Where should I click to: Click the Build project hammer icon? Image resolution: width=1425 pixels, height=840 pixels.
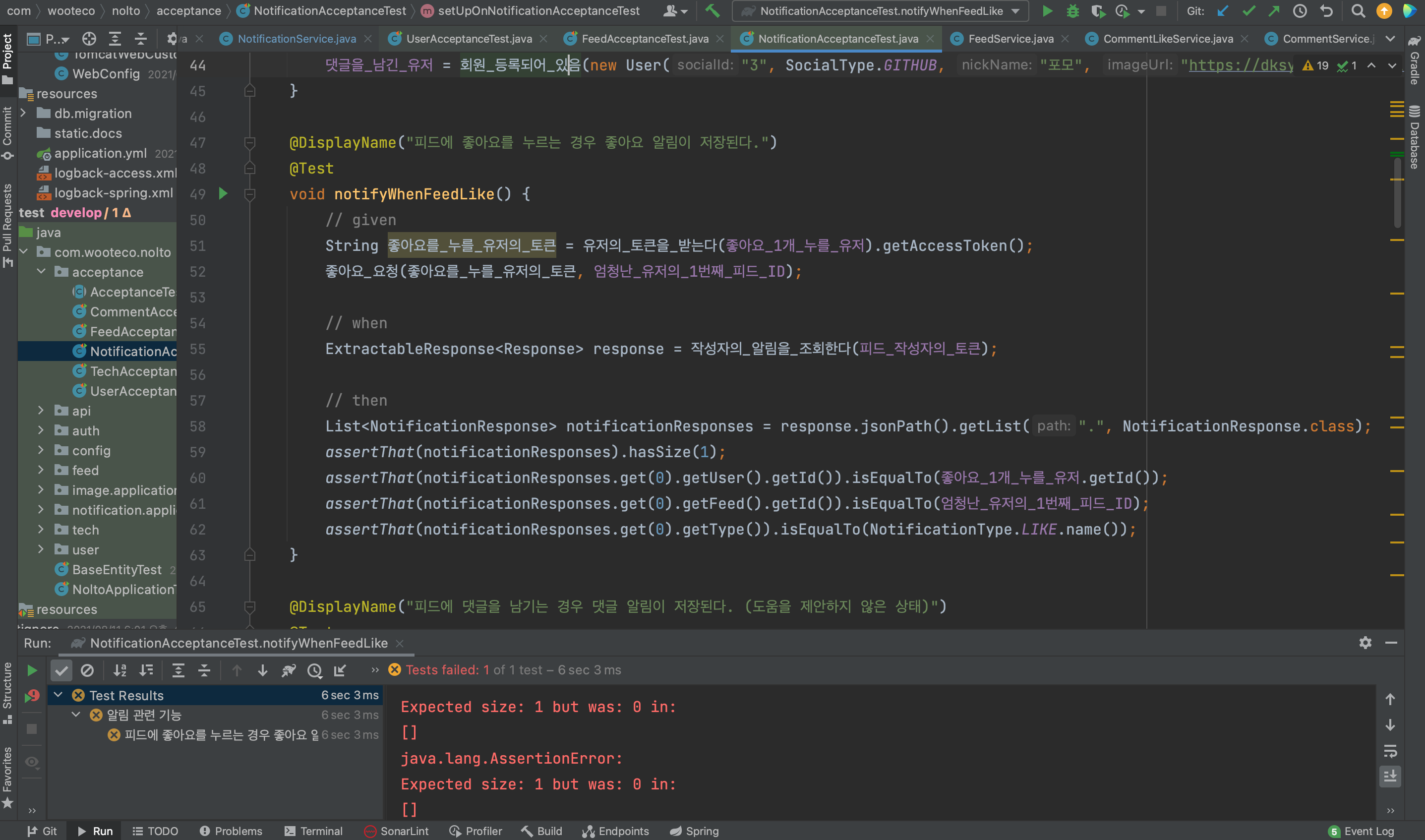click(712, 11)
